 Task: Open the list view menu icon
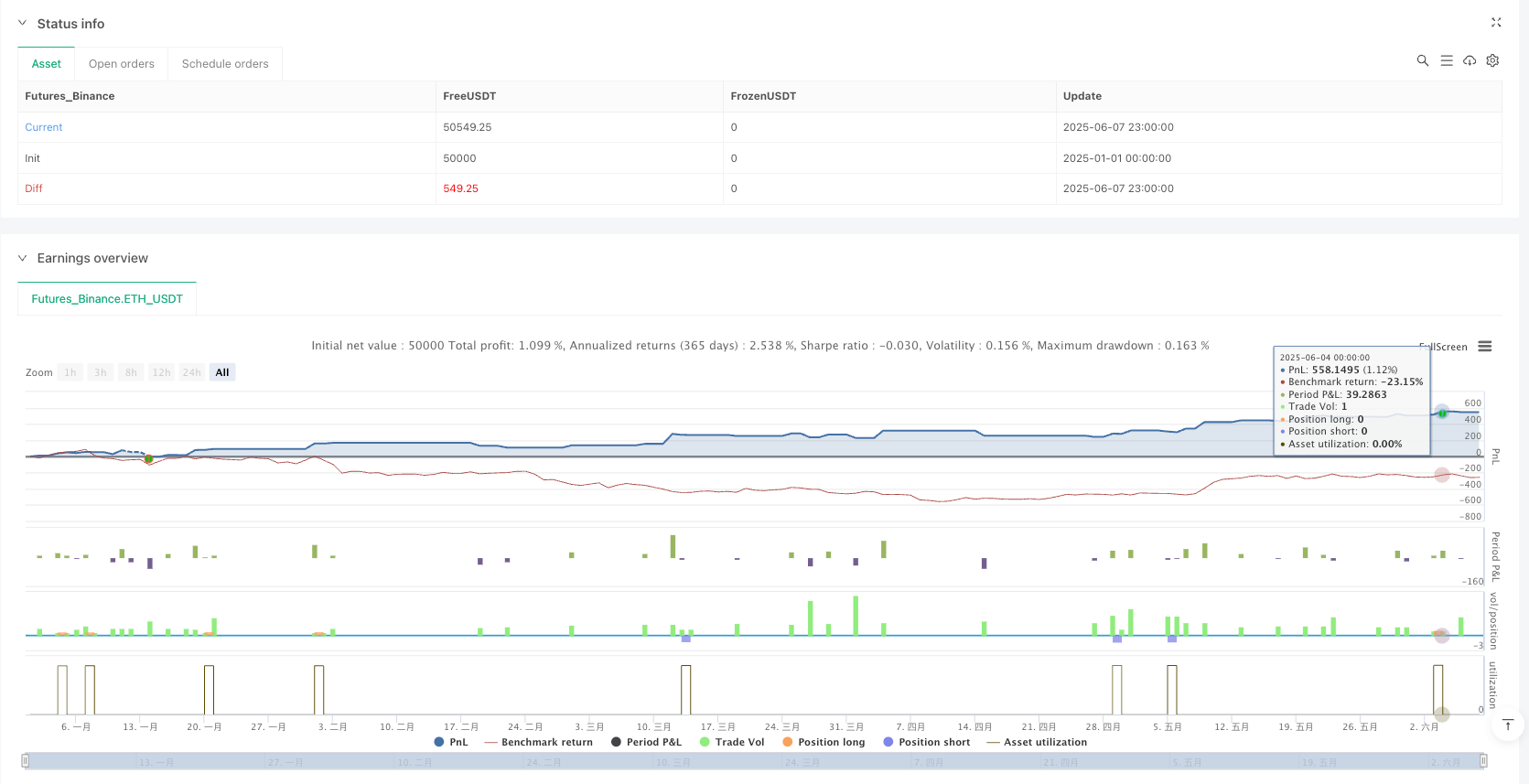(1446, 60)
